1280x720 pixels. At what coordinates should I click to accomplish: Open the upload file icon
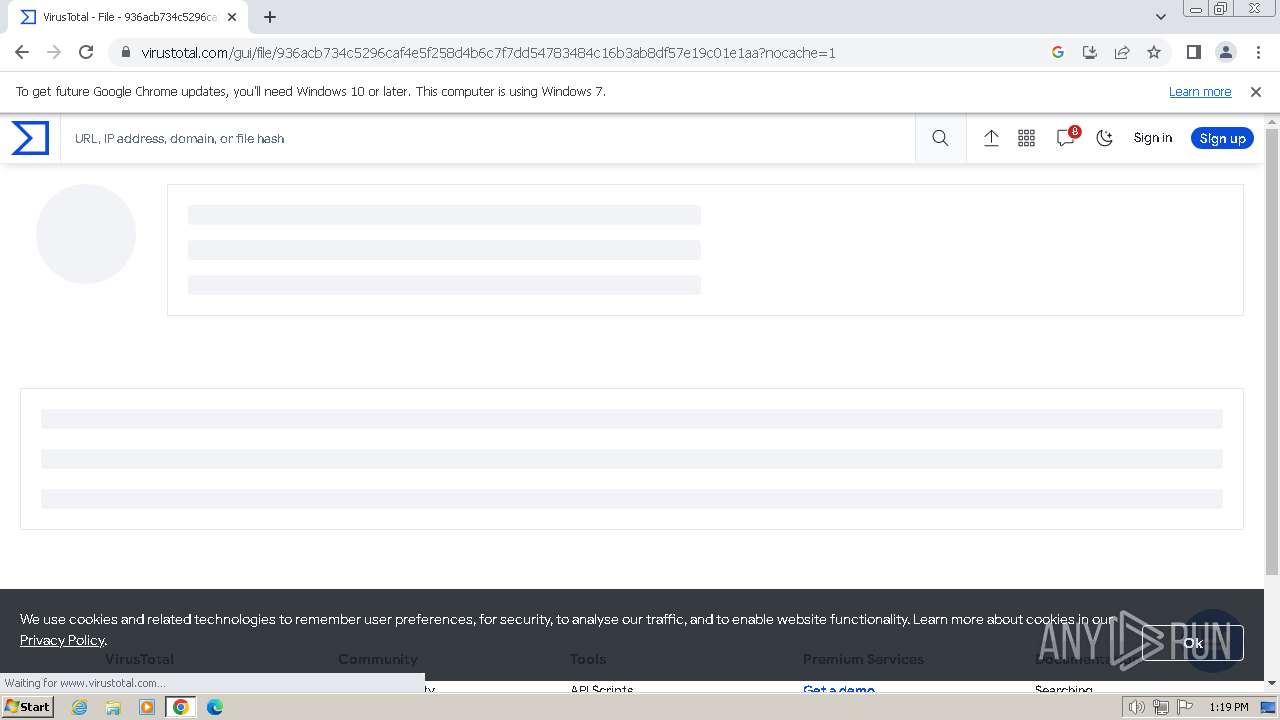click(991, 138)
